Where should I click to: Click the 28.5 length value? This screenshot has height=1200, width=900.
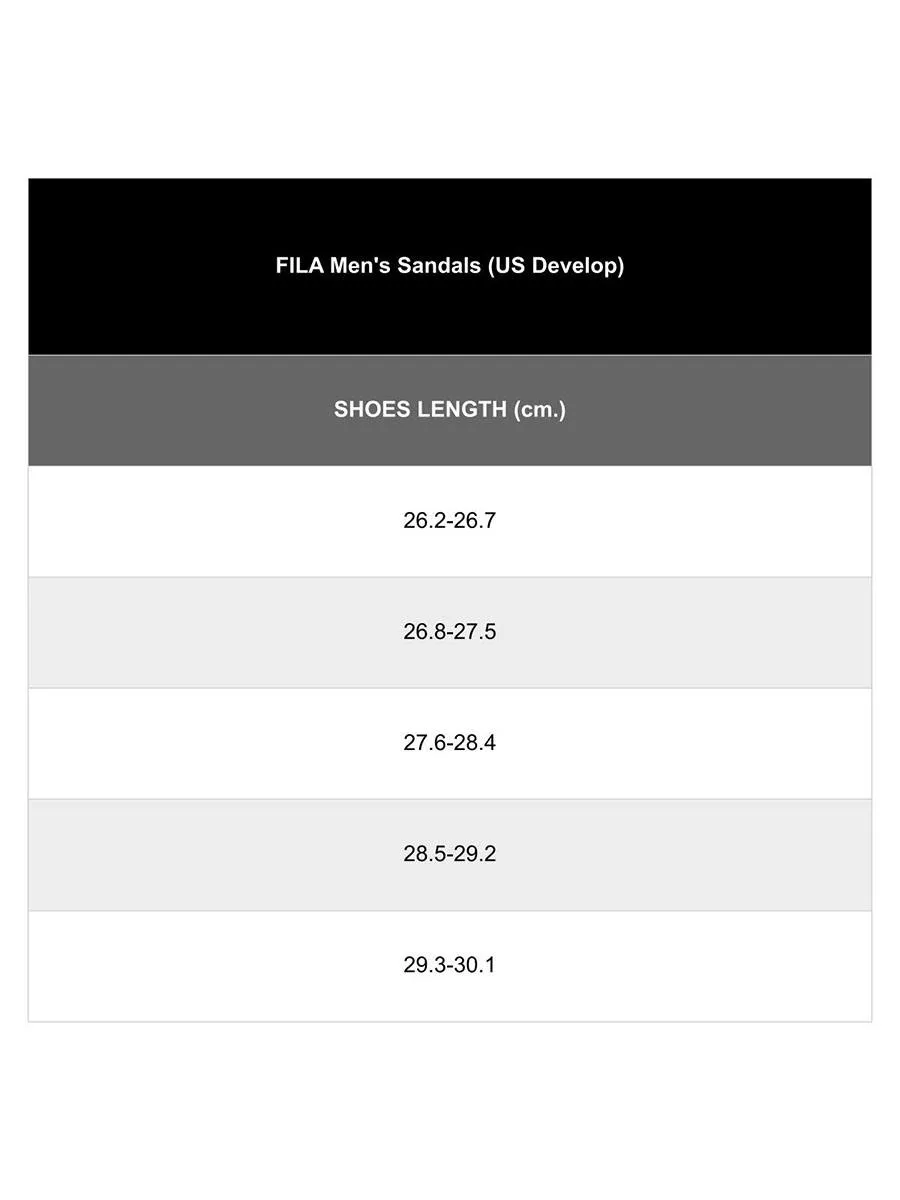coord(424,854)
